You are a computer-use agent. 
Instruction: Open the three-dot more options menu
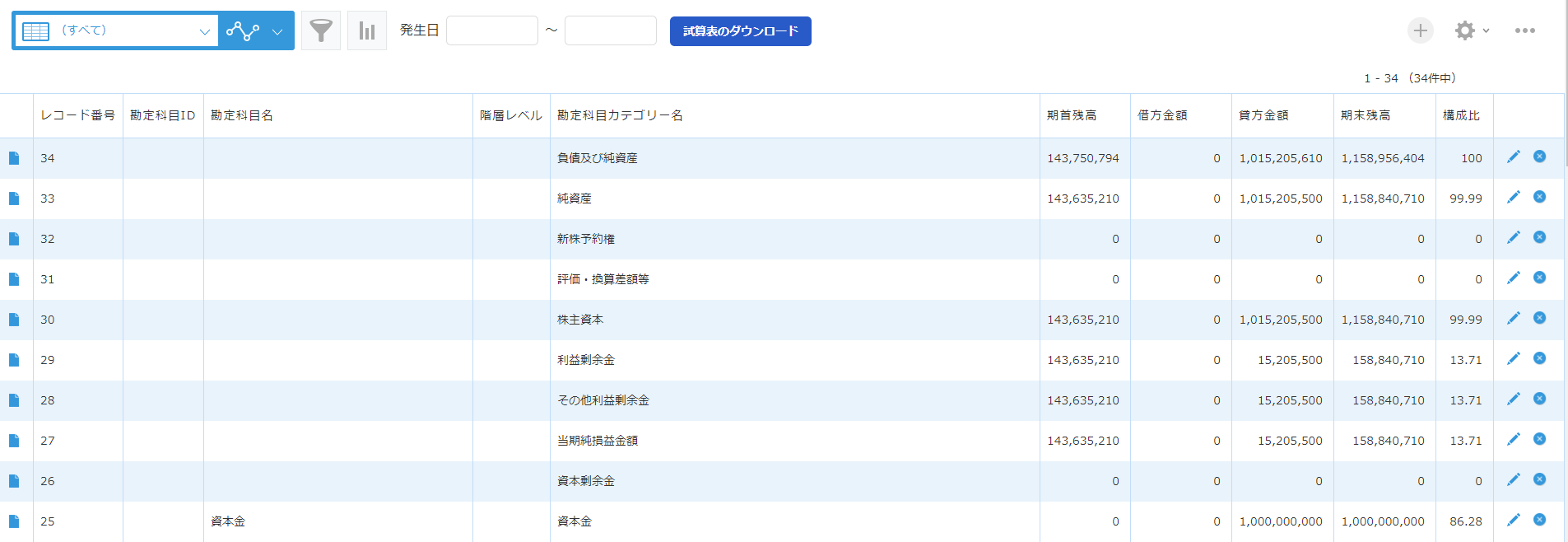[x=1525, y=30]
